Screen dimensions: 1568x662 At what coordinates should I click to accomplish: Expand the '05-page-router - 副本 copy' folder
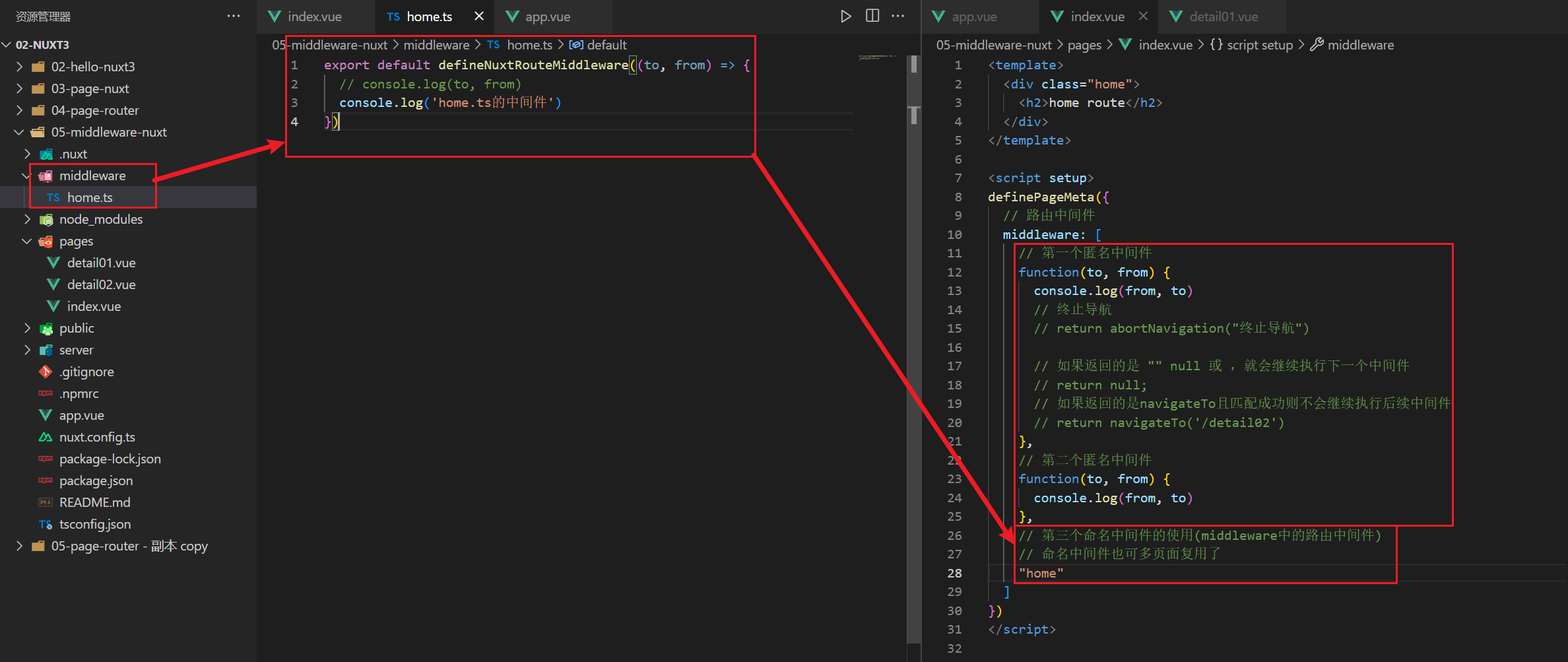[19, 546]
